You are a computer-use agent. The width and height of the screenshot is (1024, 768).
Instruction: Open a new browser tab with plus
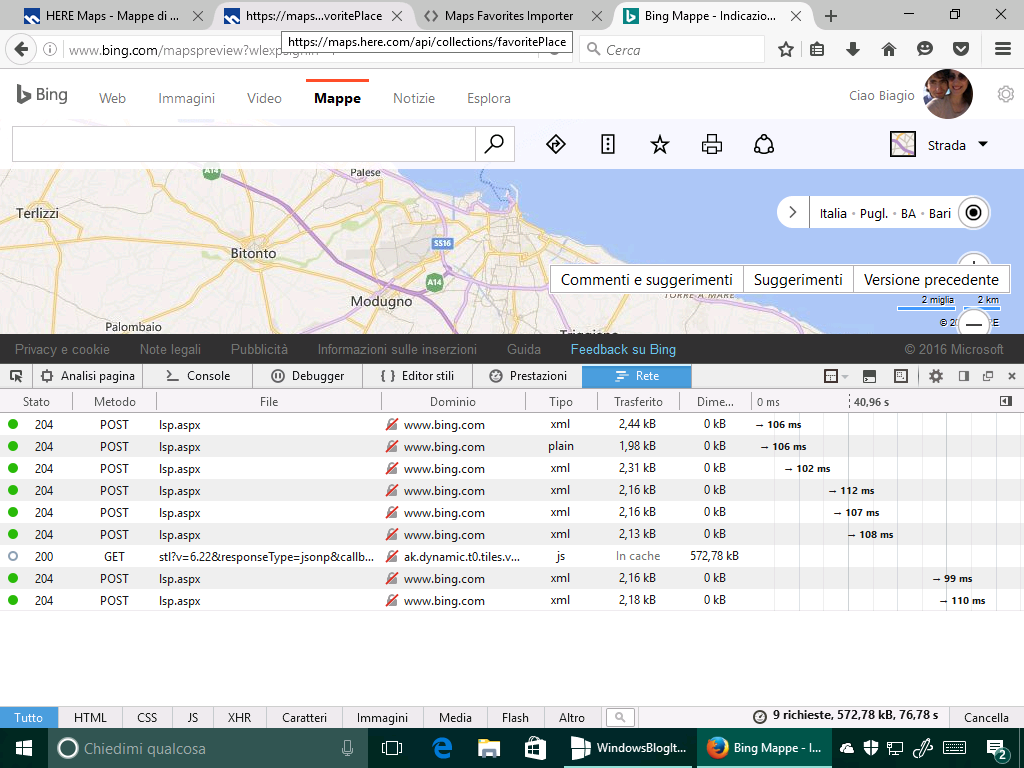click(831, 16)
